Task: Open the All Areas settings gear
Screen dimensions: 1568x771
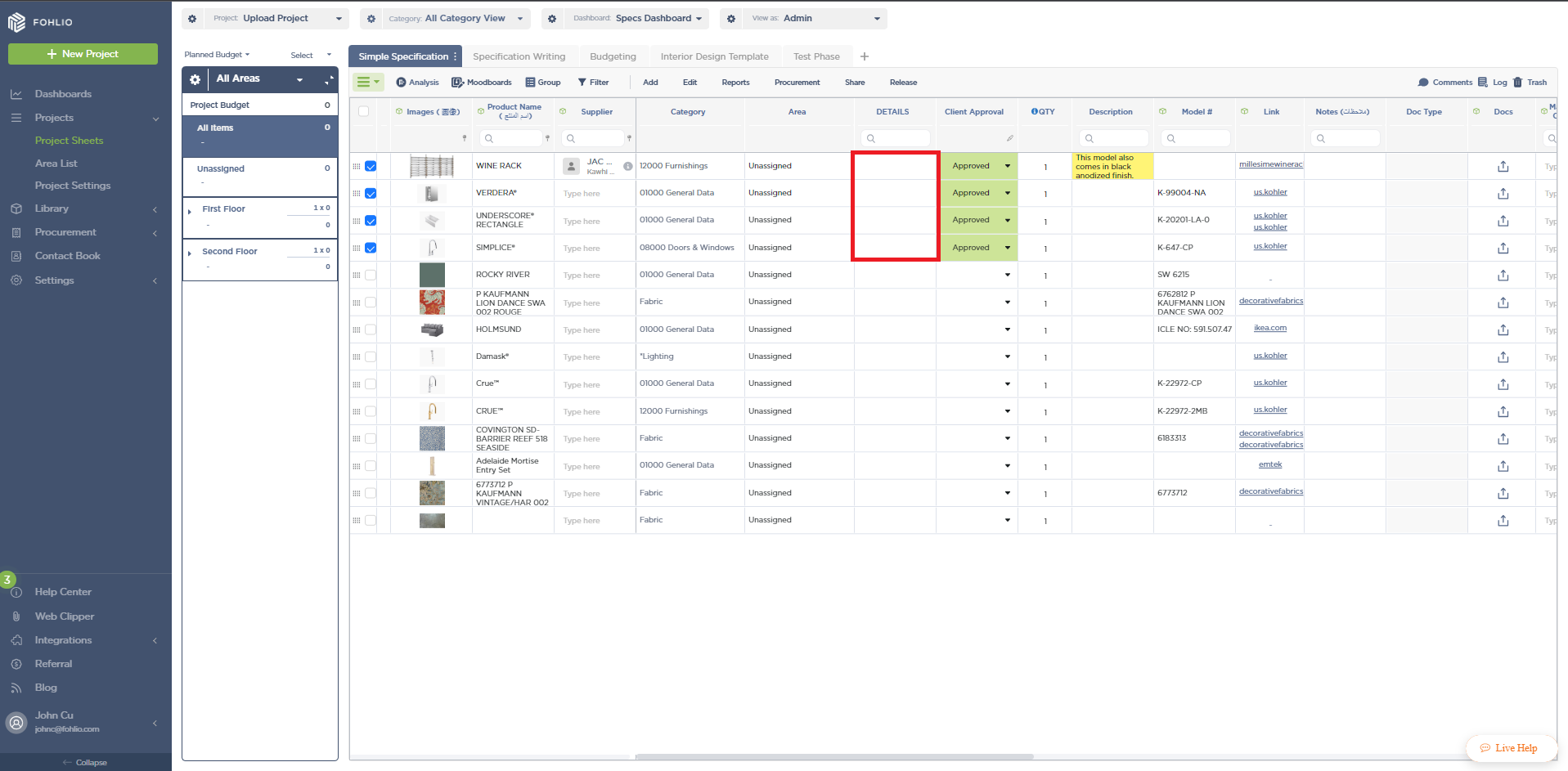Action: click(195, 79)
